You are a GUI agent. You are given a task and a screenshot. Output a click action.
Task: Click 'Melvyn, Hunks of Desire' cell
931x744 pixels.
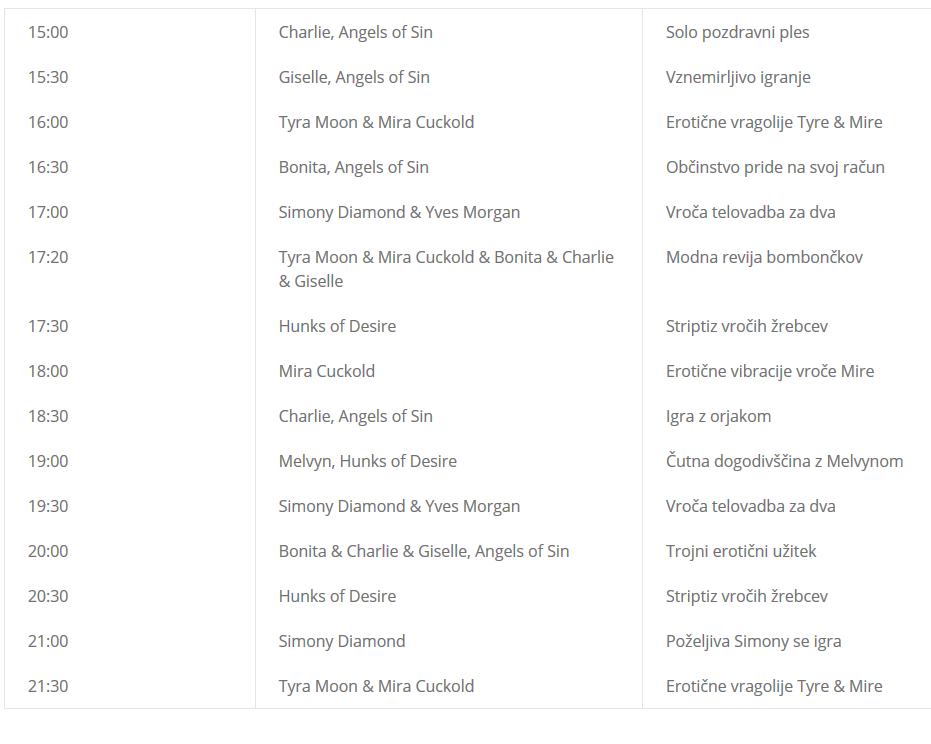(368, 461)
